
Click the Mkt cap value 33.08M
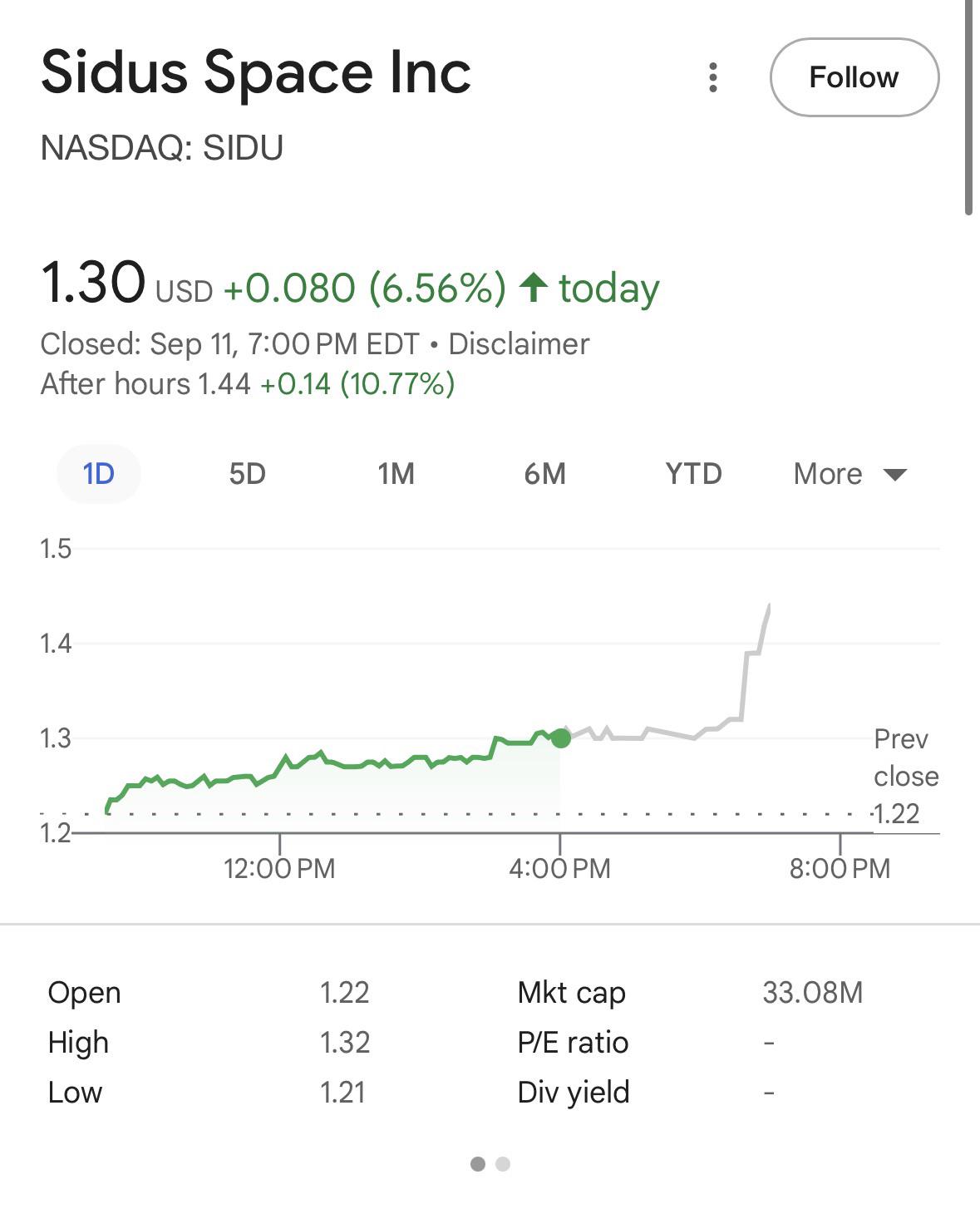click(x=812, y=993)
